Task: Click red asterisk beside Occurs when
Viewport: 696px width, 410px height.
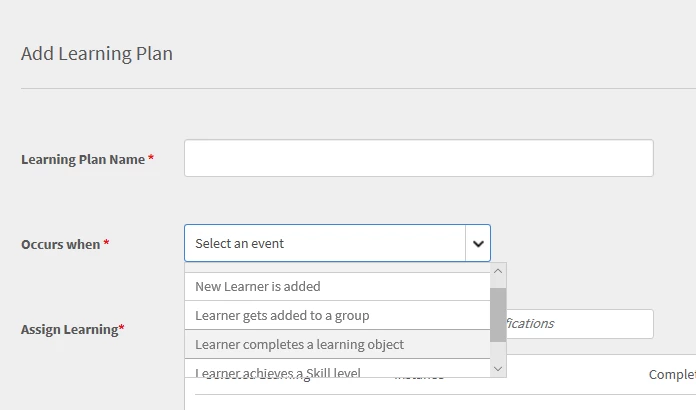Action: (106, 244)
